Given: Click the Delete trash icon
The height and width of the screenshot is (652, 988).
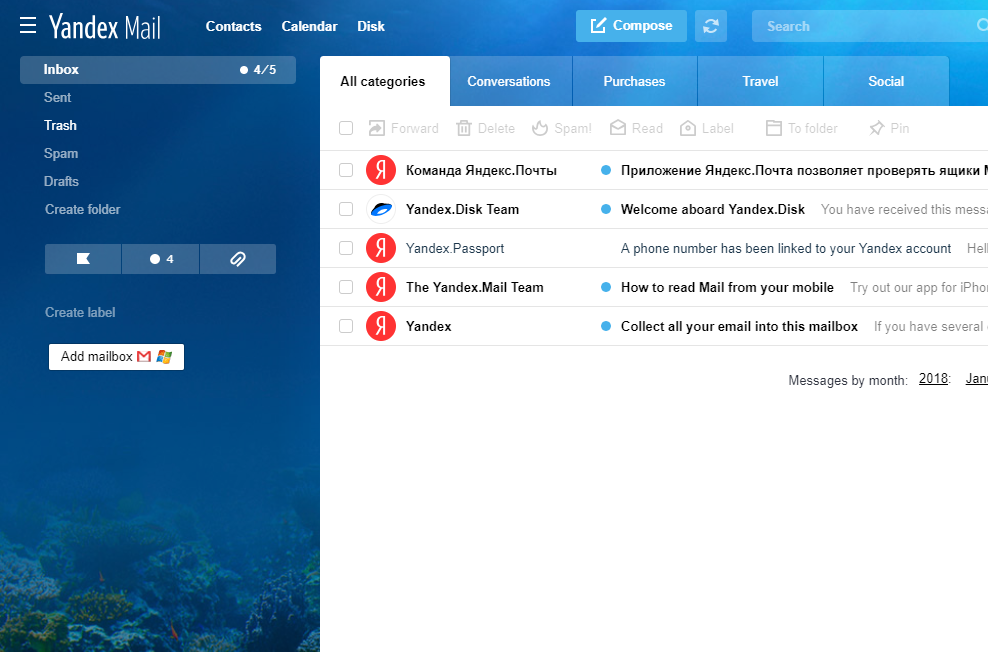Looking at the screenshot, I should click(x=464, y=129).
